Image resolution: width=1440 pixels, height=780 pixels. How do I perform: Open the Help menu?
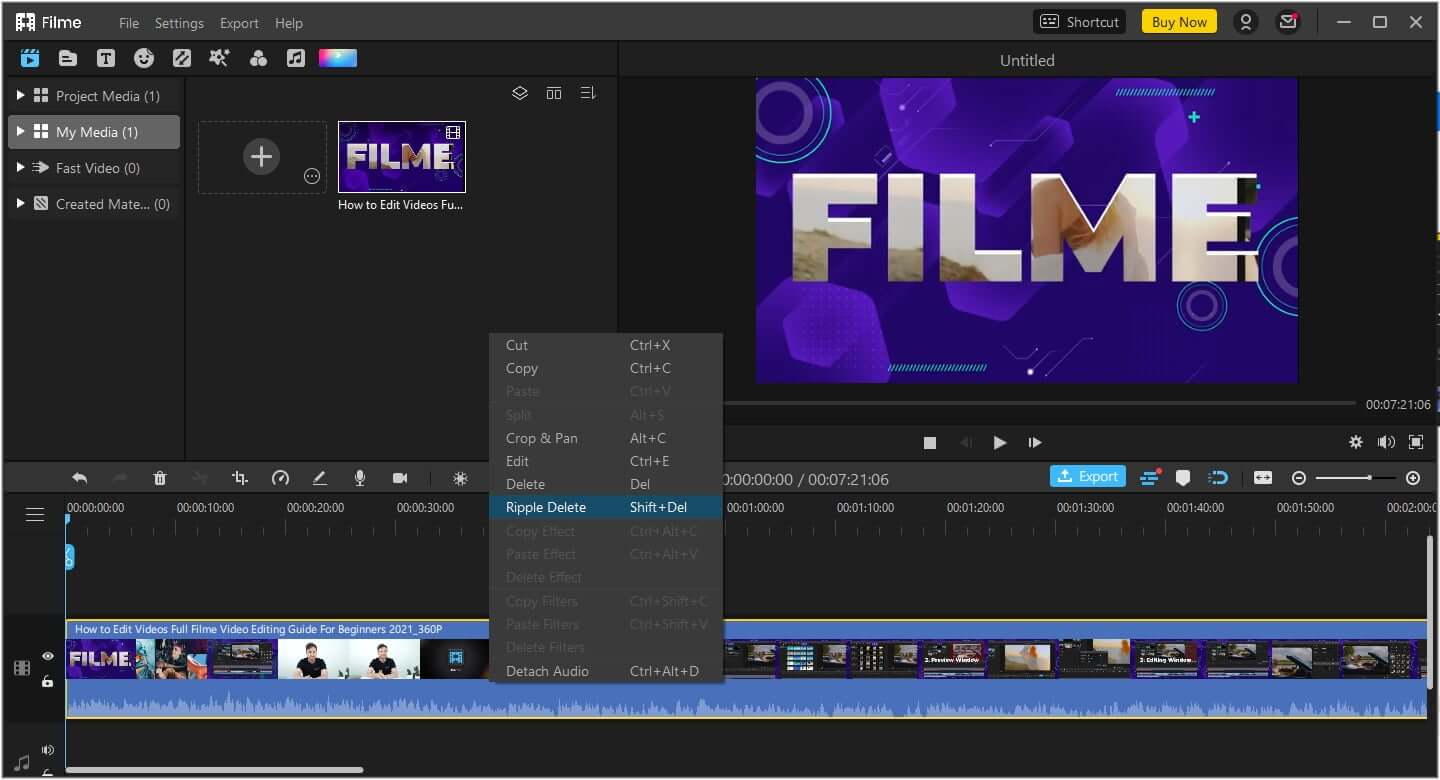[x=289, y=23]
